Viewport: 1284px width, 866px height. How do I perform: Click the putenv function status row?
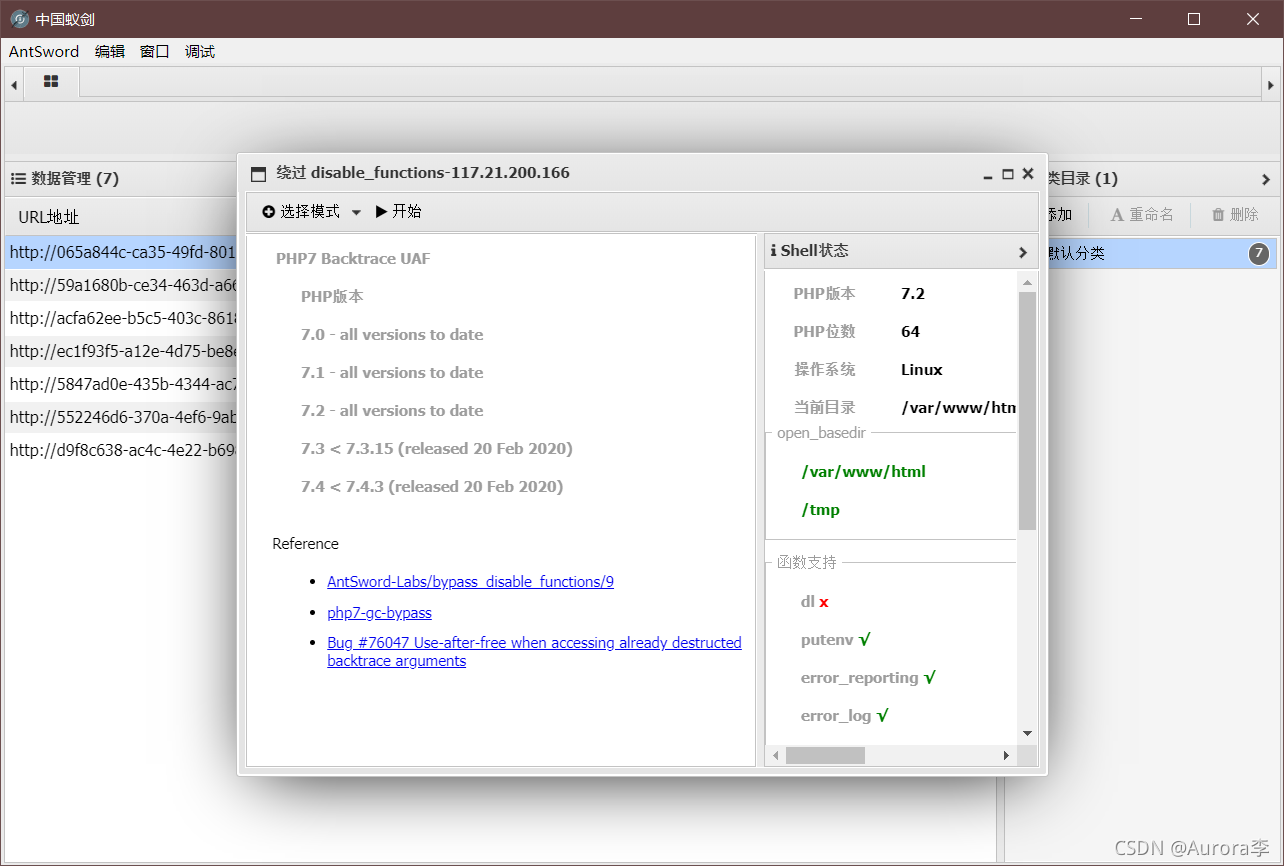pos(836,639)
